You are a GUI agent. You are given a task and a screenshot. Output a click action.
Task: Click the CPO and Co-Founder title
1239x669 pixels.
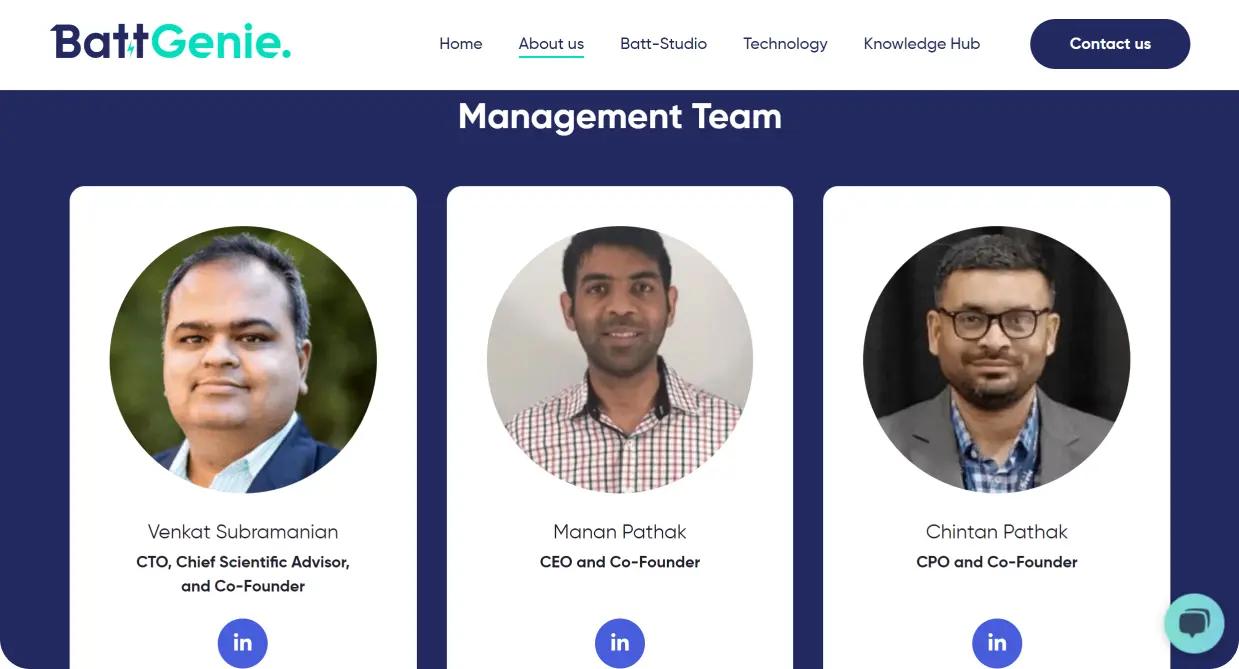pos(997,562)
